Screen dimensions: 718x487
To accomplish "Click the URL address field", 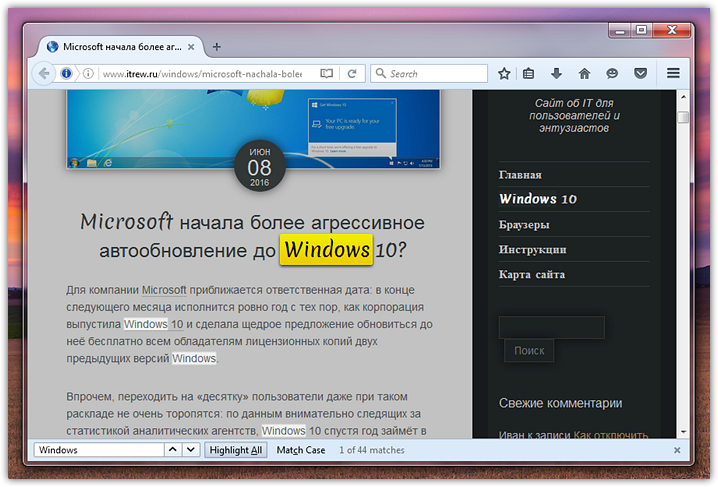I will coord(202,74).
